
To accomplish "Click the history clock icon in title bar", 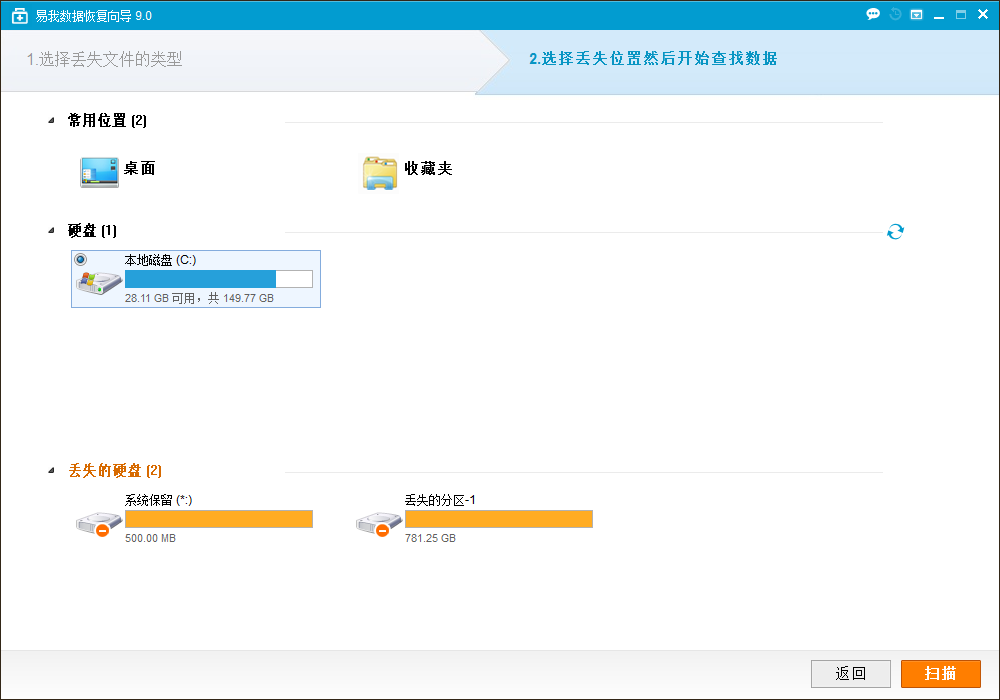I will (x=895, y=14).
